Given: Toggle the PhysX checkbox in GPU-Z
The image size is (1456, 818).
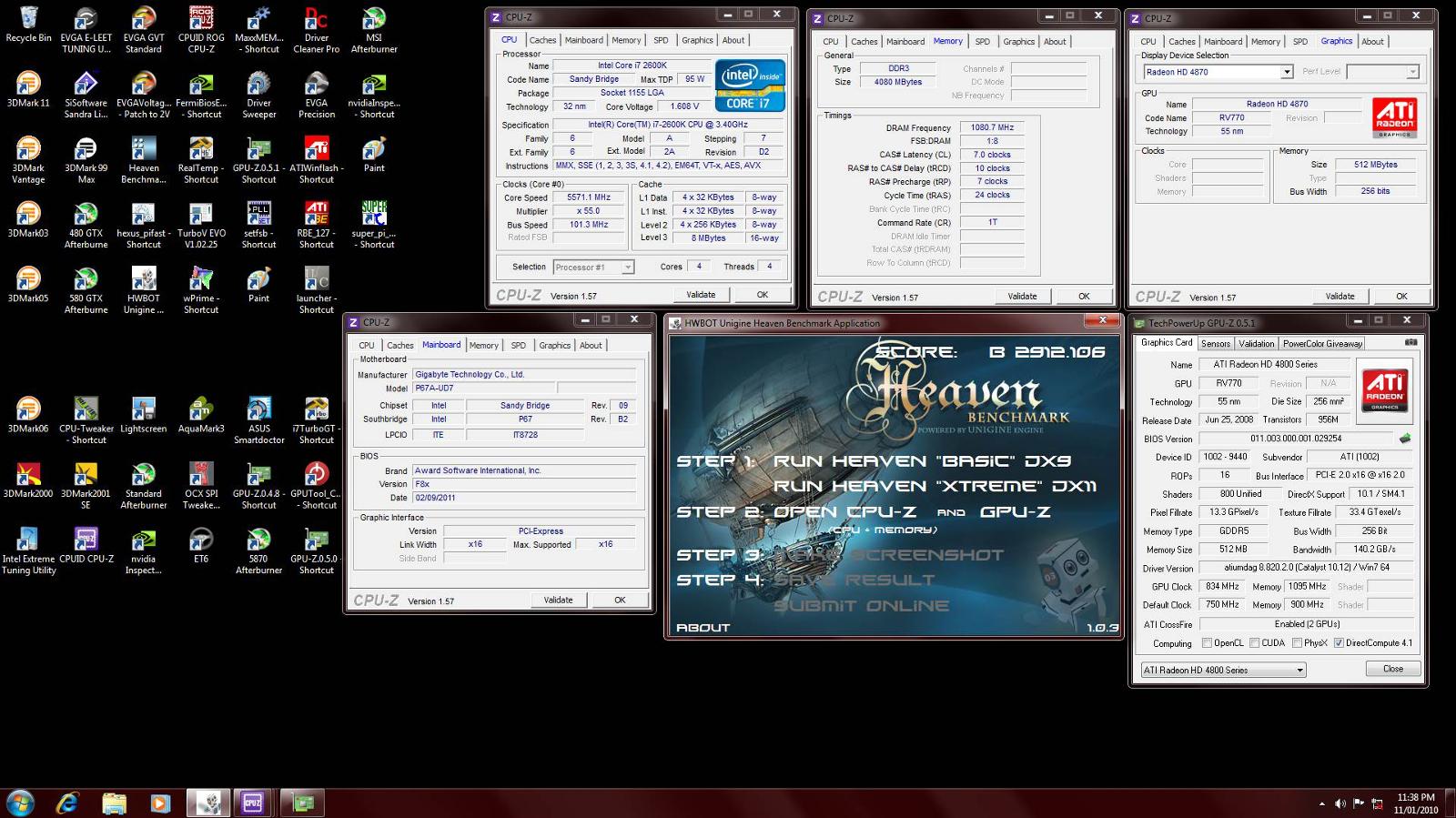Looking at the screenshot, I should [1297, 643].
